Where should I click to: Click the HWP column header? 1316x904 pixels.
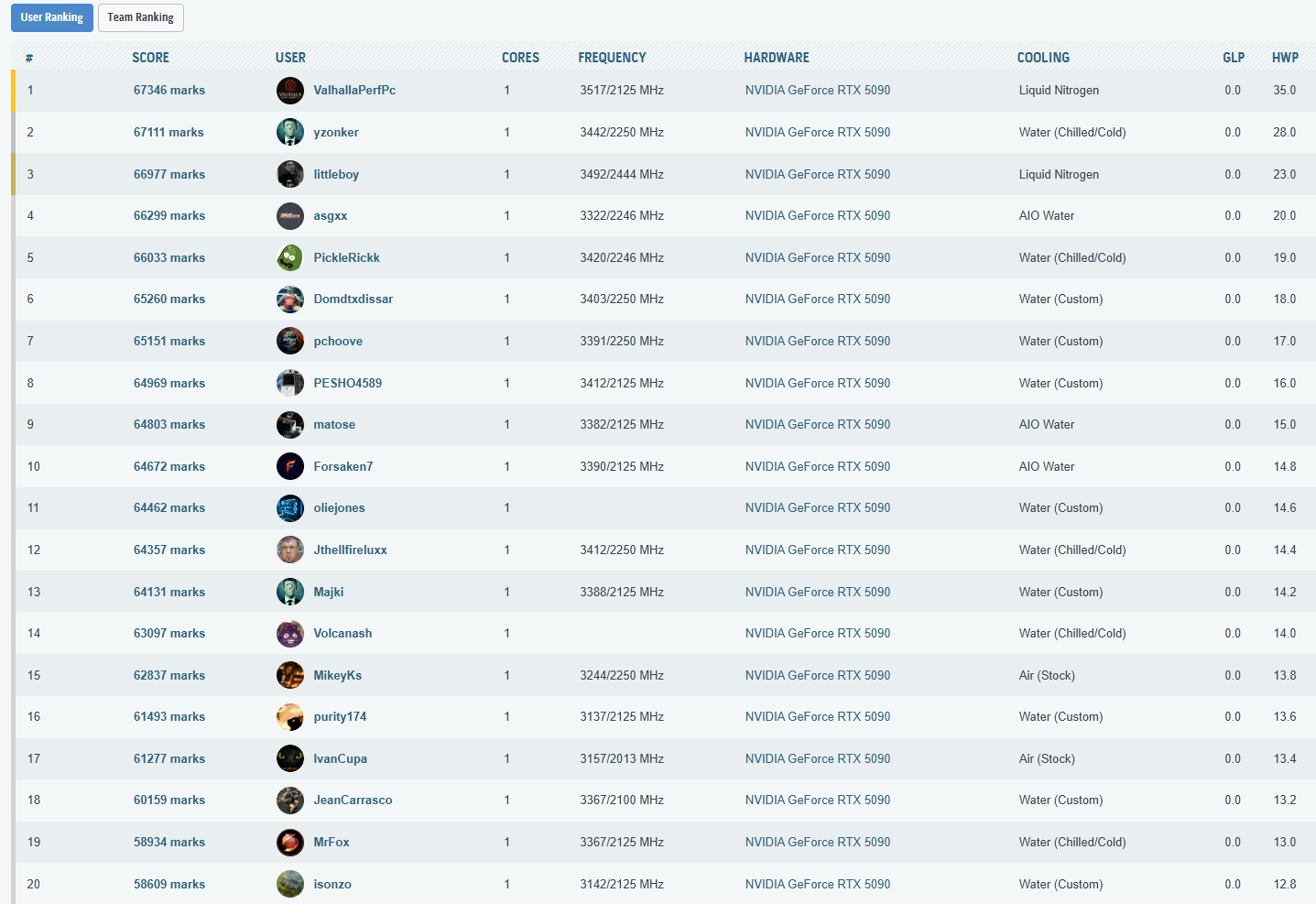point(1284,58)
